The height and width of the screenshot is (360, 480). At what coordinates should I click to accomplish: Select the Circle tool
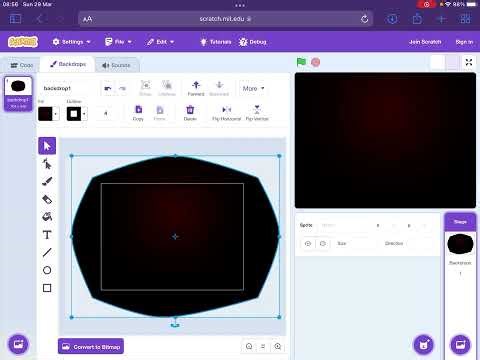tap(47, 270)
